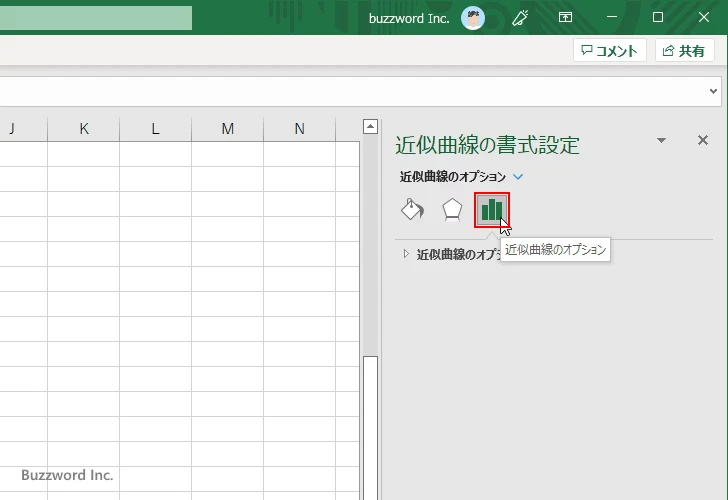
Task: Click the buzzword Inc. account name
Action: pyautogui.click(x=409, y=18)
